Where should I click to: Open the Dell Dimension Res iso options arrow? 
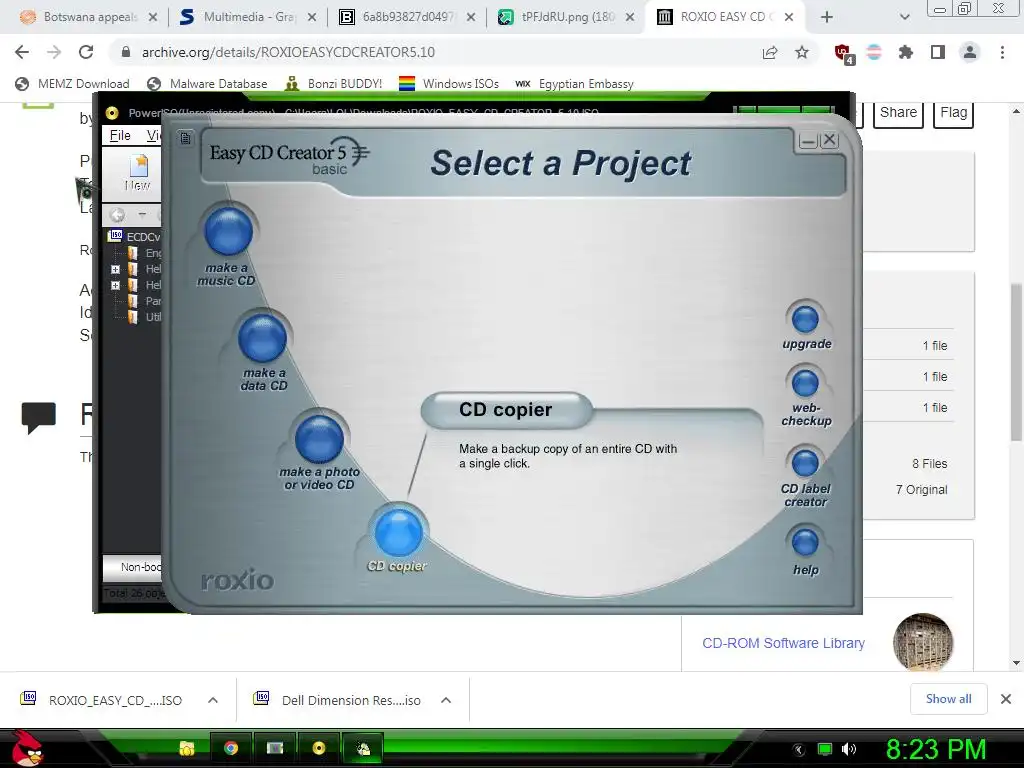click(x=446, y=700)
